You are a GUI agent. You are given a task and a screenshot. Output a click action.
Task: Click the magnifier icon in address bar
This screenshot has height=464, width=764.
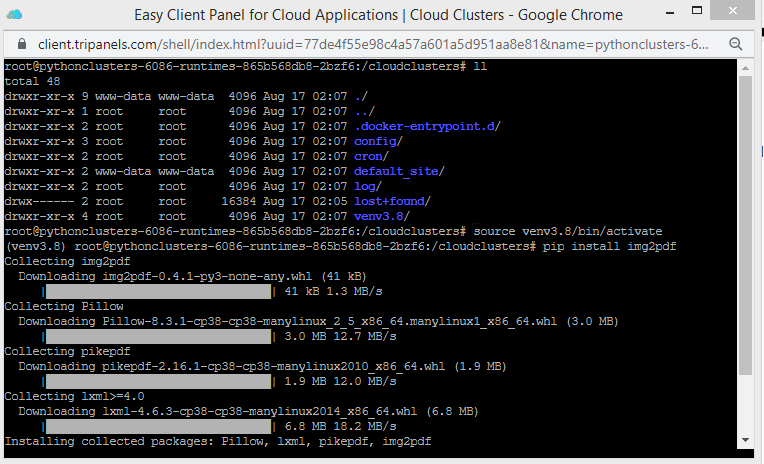click(x=737, y=45)
